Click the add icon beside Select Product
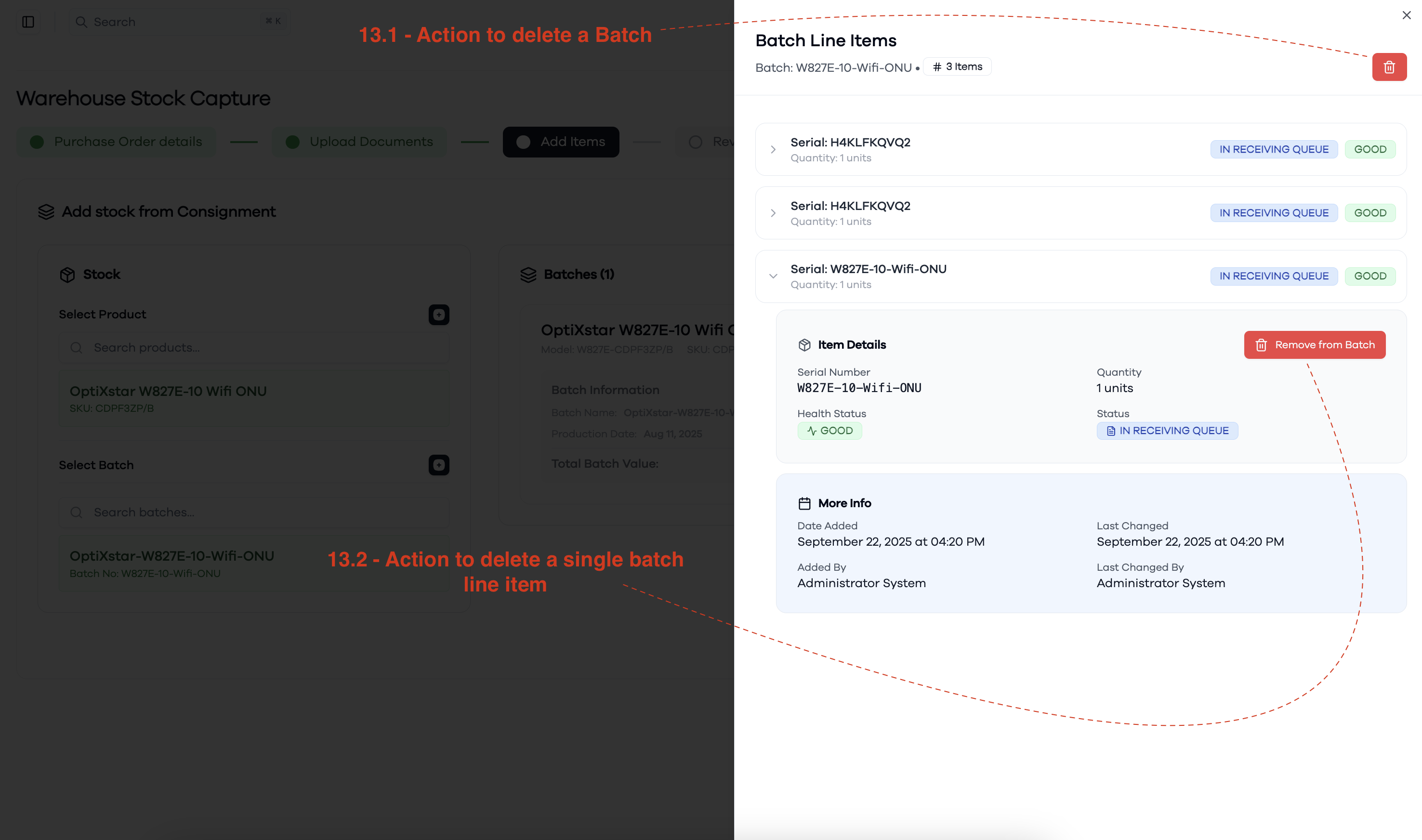 coord(439,315)
